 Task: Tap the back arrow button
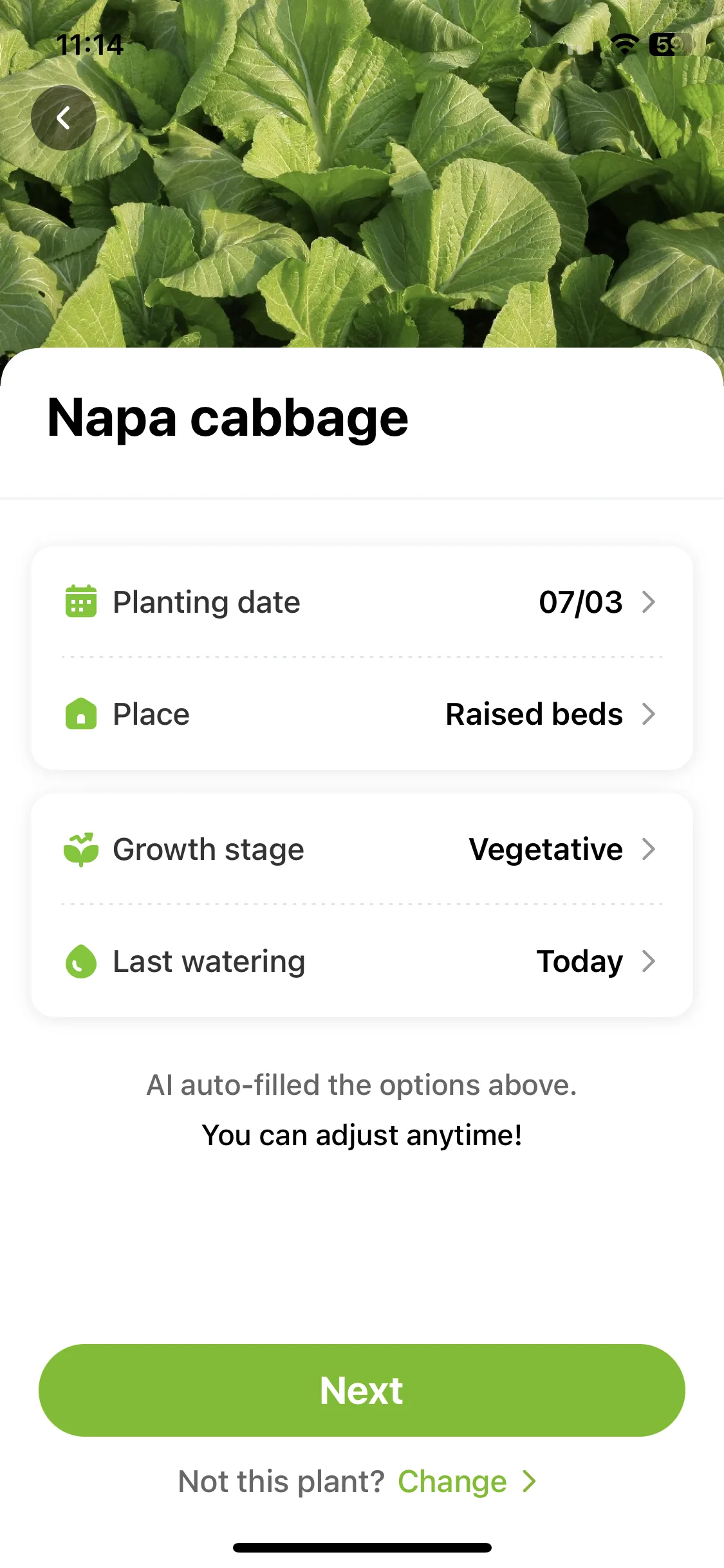[64, 118]
